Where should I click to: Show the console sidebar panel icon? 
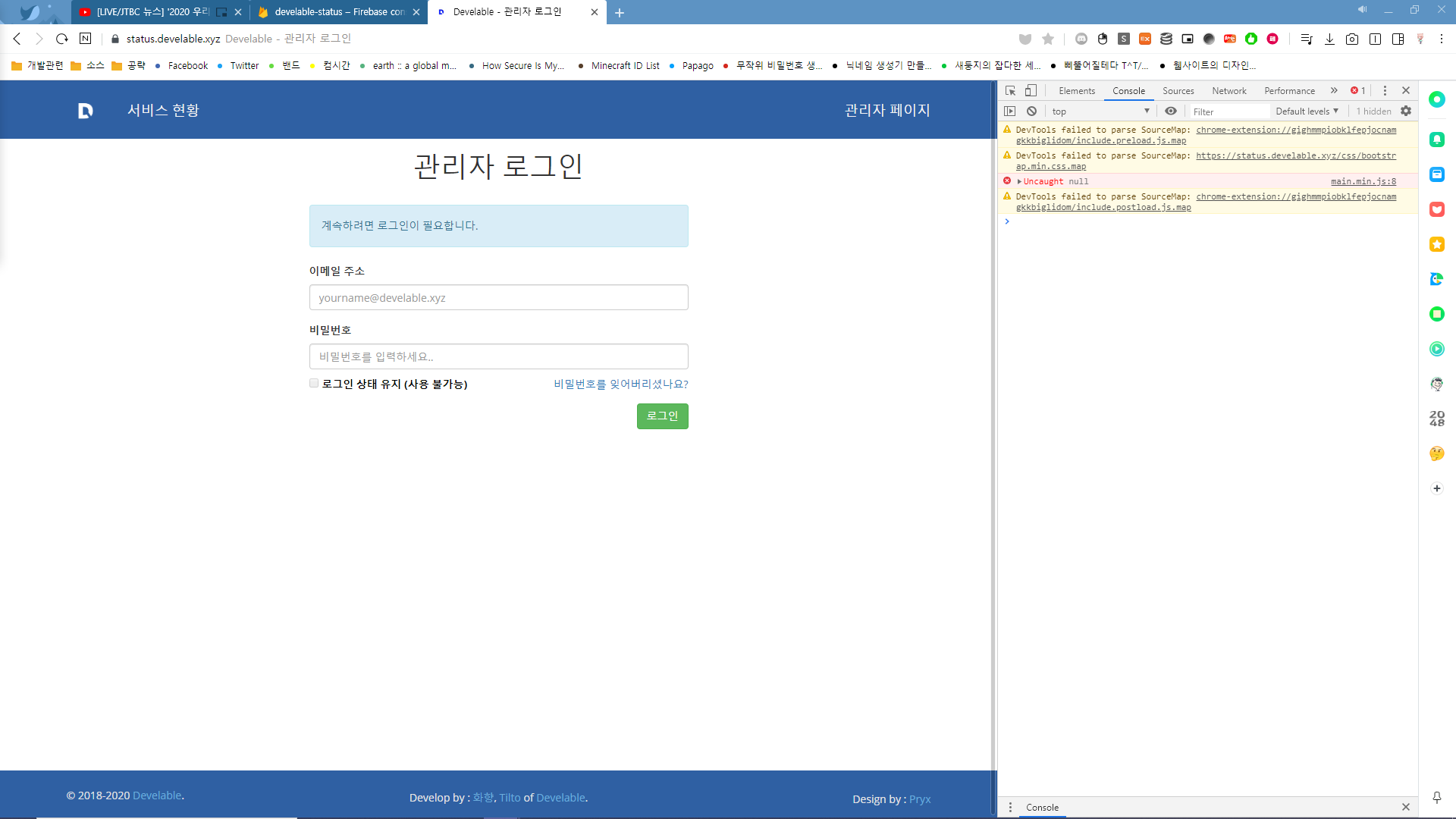pos(1010,111)
